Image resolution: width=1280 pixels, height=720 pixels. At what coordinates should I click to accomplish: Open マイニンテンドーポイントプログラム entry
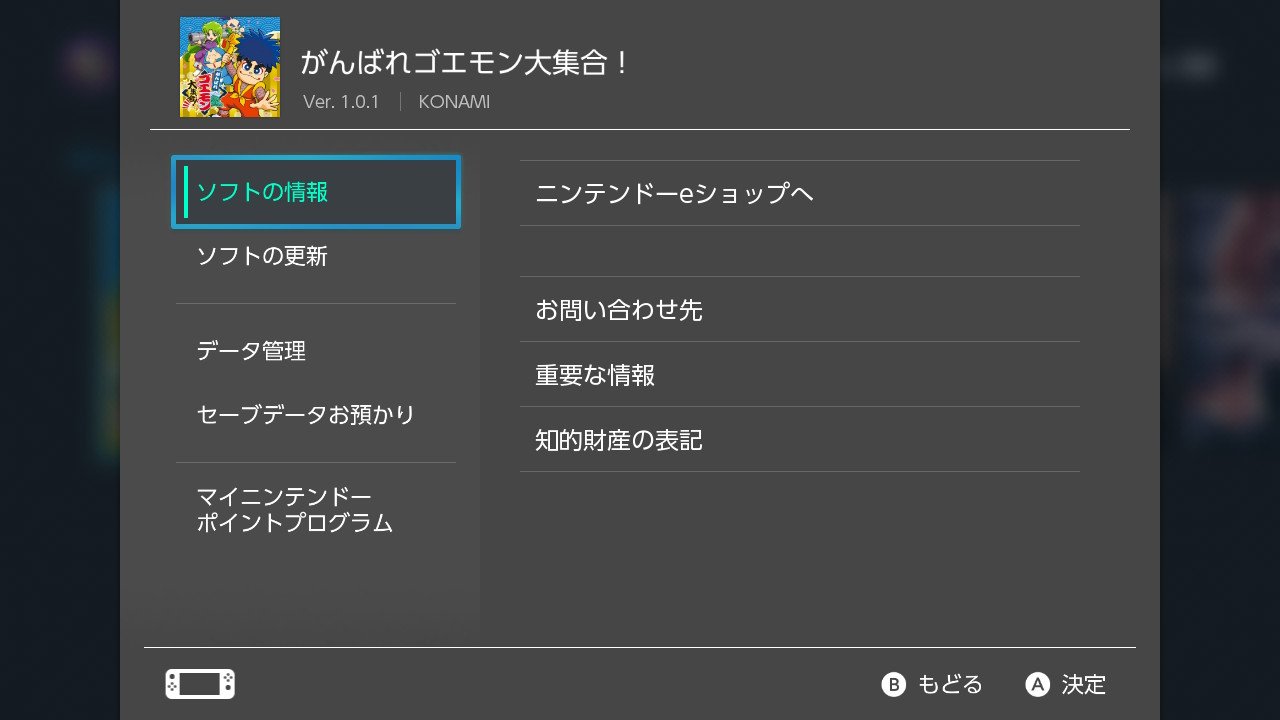316,510
